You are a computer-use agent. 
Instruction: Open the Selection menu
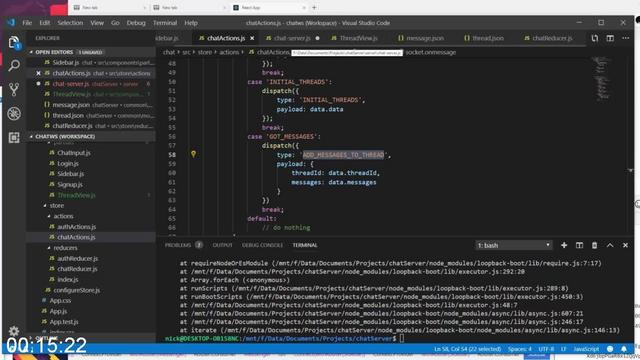(70, 23)
